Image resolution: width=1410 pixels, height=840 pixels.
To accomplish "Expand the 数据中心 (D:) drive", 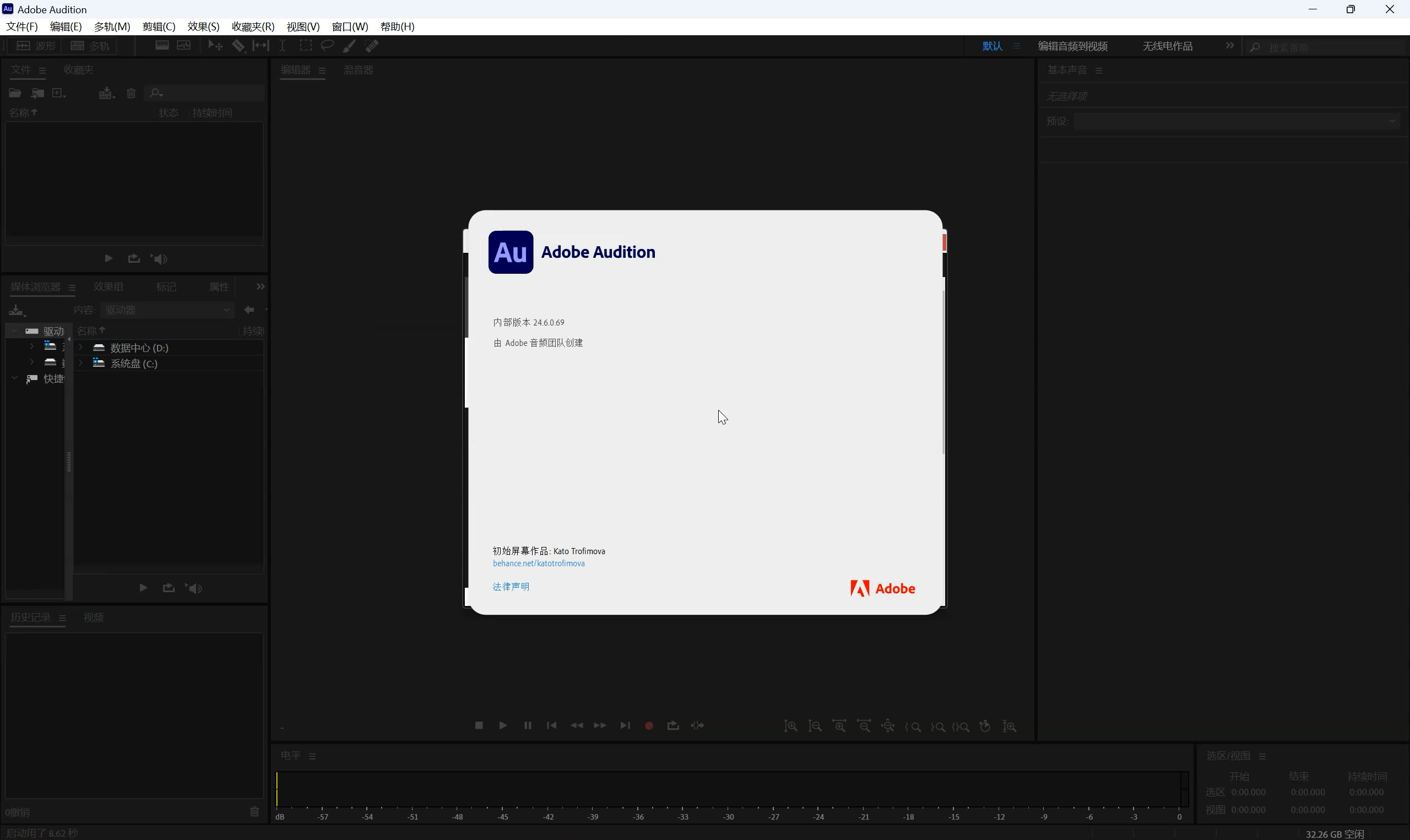I will pos(81,348).
